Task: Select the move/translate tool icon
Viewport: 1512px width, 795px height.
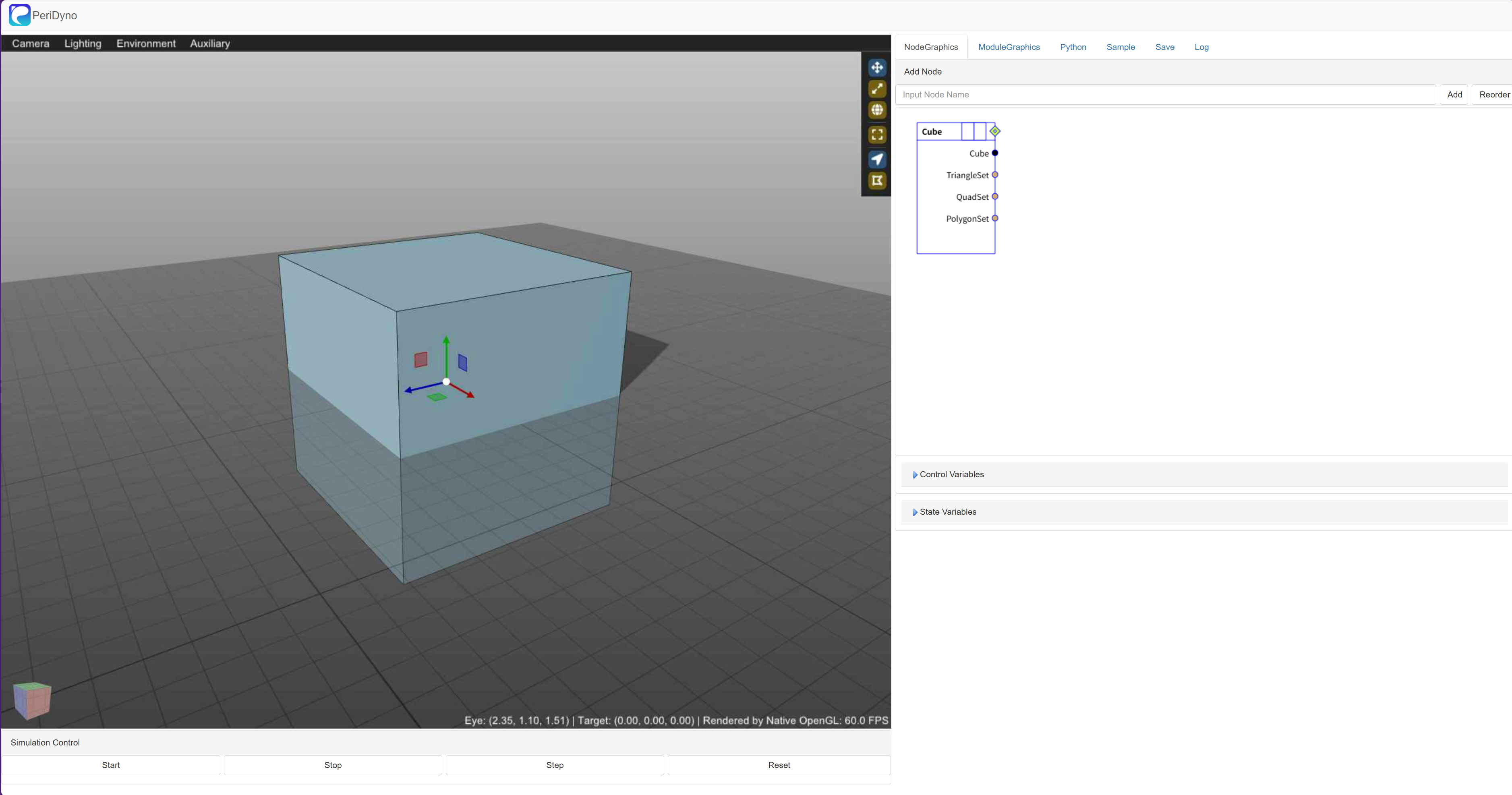Action: point(877,68)
